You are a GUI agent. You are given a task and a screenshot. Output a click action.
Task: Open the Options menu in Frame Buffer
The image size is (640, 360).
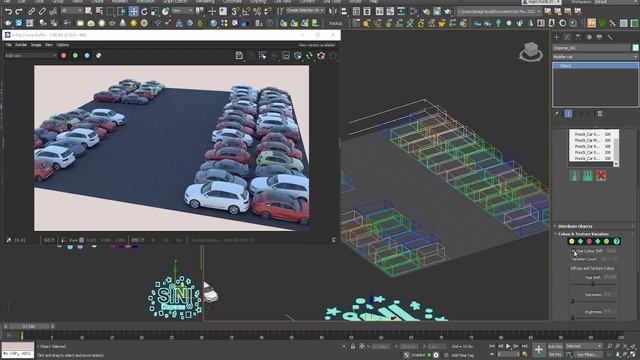click(62, 45)
